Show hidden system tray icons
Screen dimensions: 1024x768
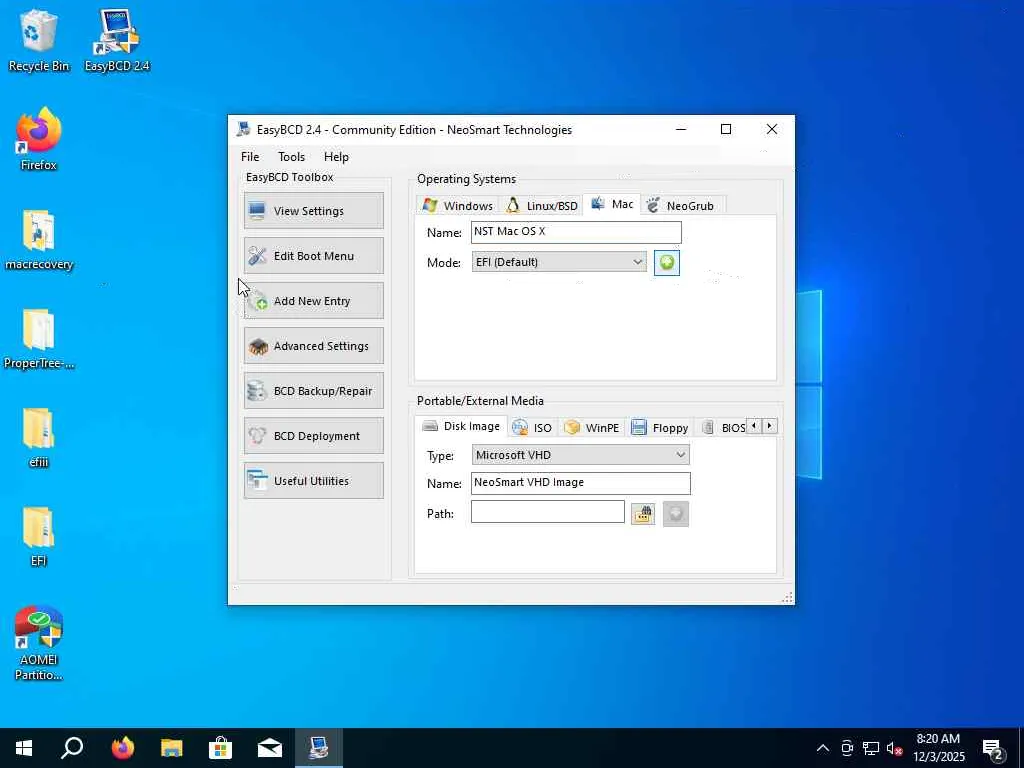tap(823, 748)
